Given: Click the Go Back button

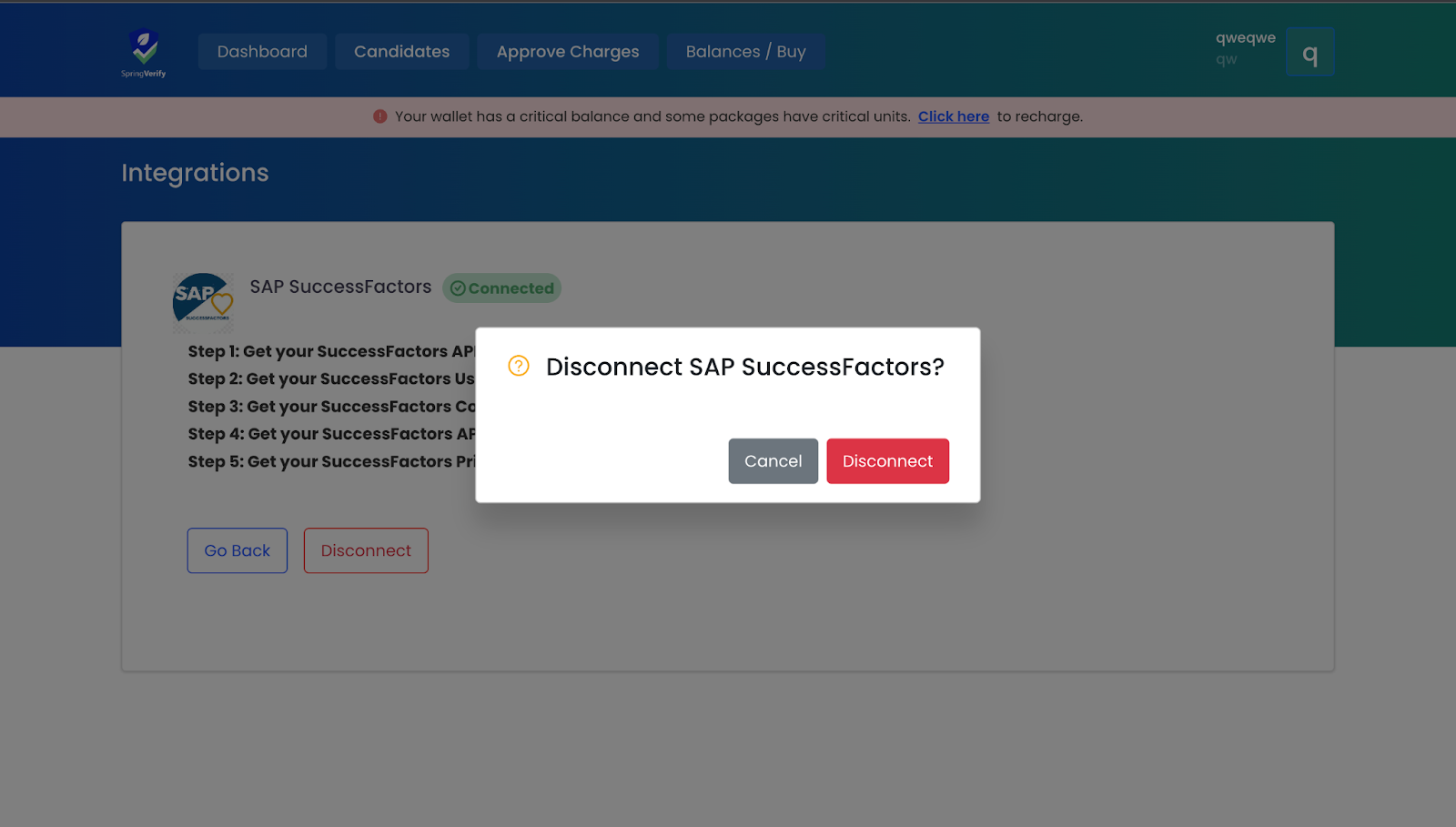Looking at the screenshot, I should point(238,550).
